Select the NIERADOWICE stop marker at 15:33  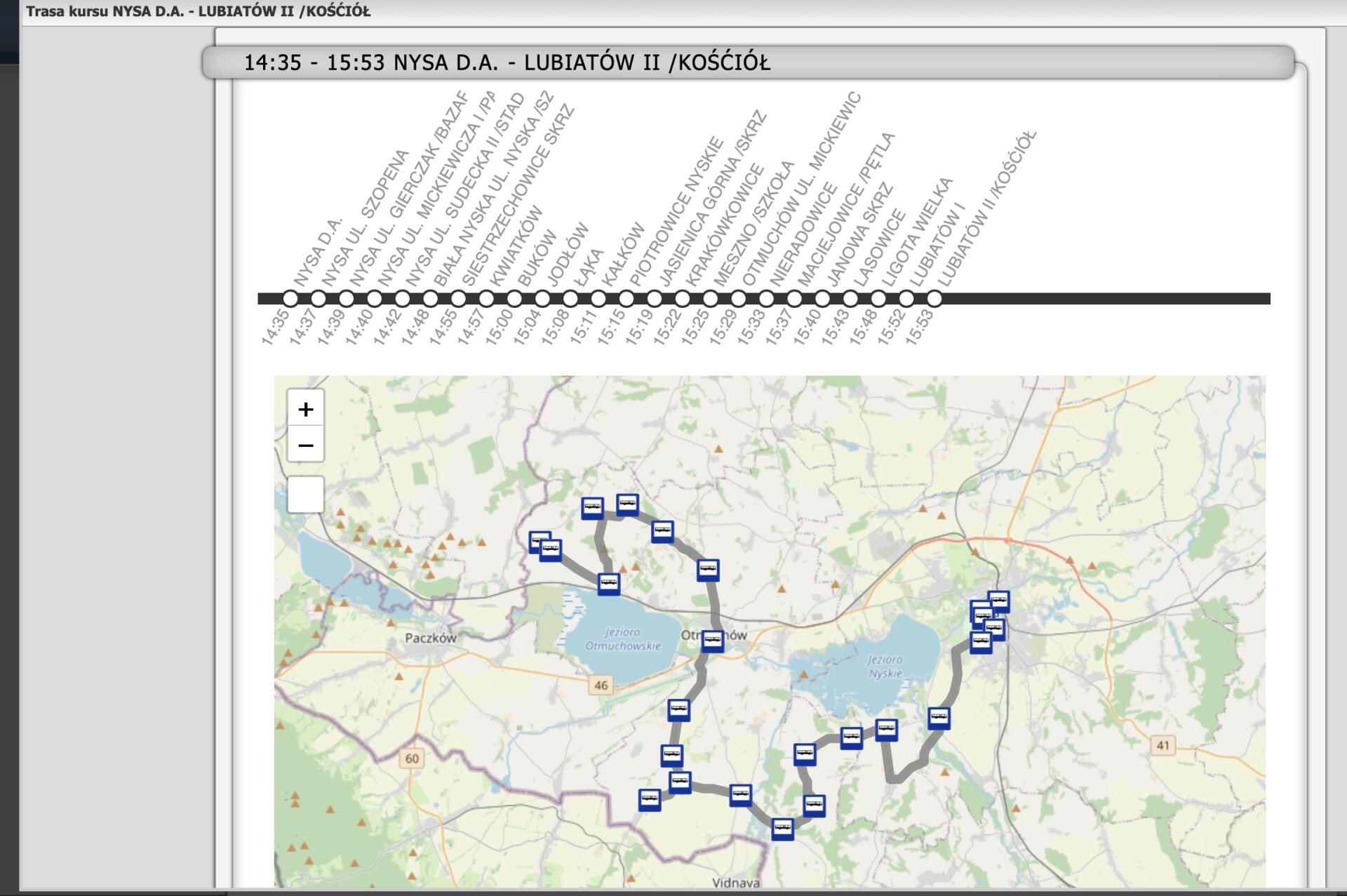click(x=766, y=299)
